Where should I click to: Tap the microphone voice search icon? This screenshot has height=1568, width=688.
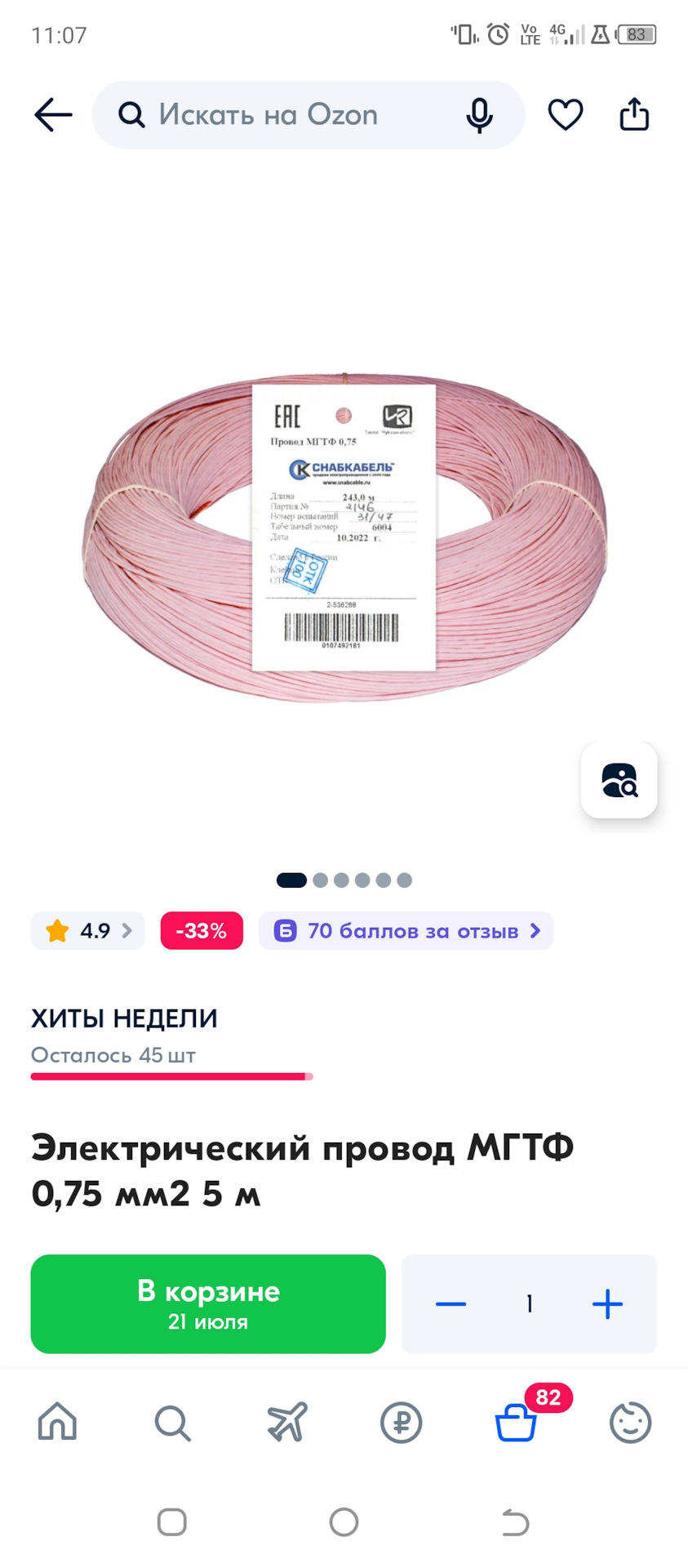click(479, 115)
